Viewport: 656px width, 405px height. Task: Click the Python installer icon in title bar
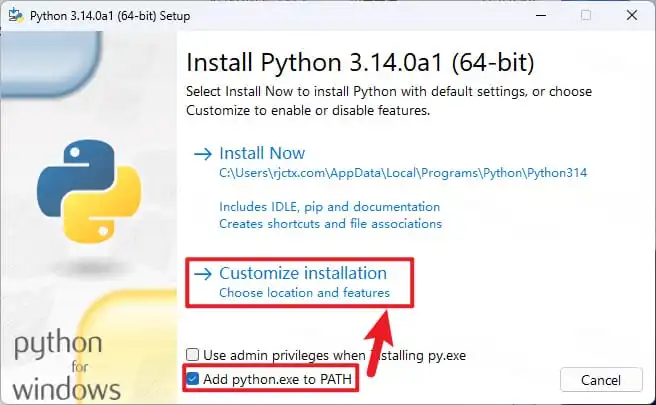click(15, 15)
